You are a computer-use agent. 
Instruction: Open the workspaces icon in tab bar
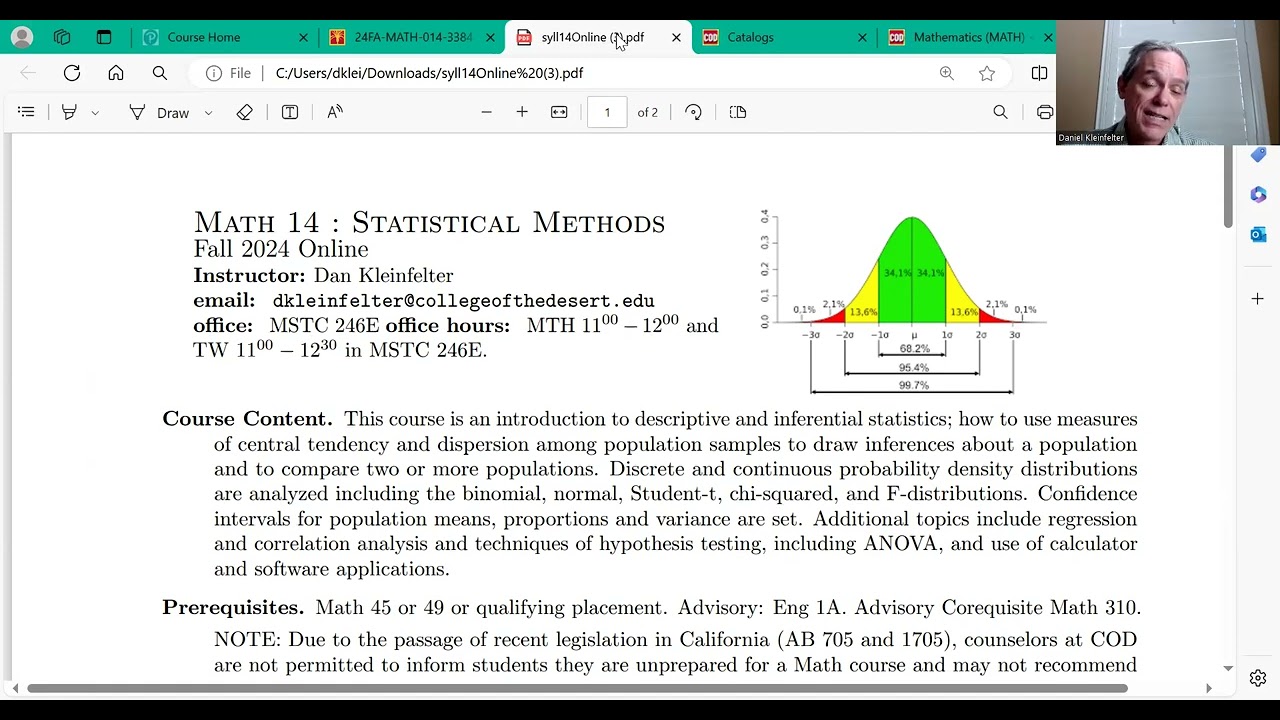(x=62, y=37)
